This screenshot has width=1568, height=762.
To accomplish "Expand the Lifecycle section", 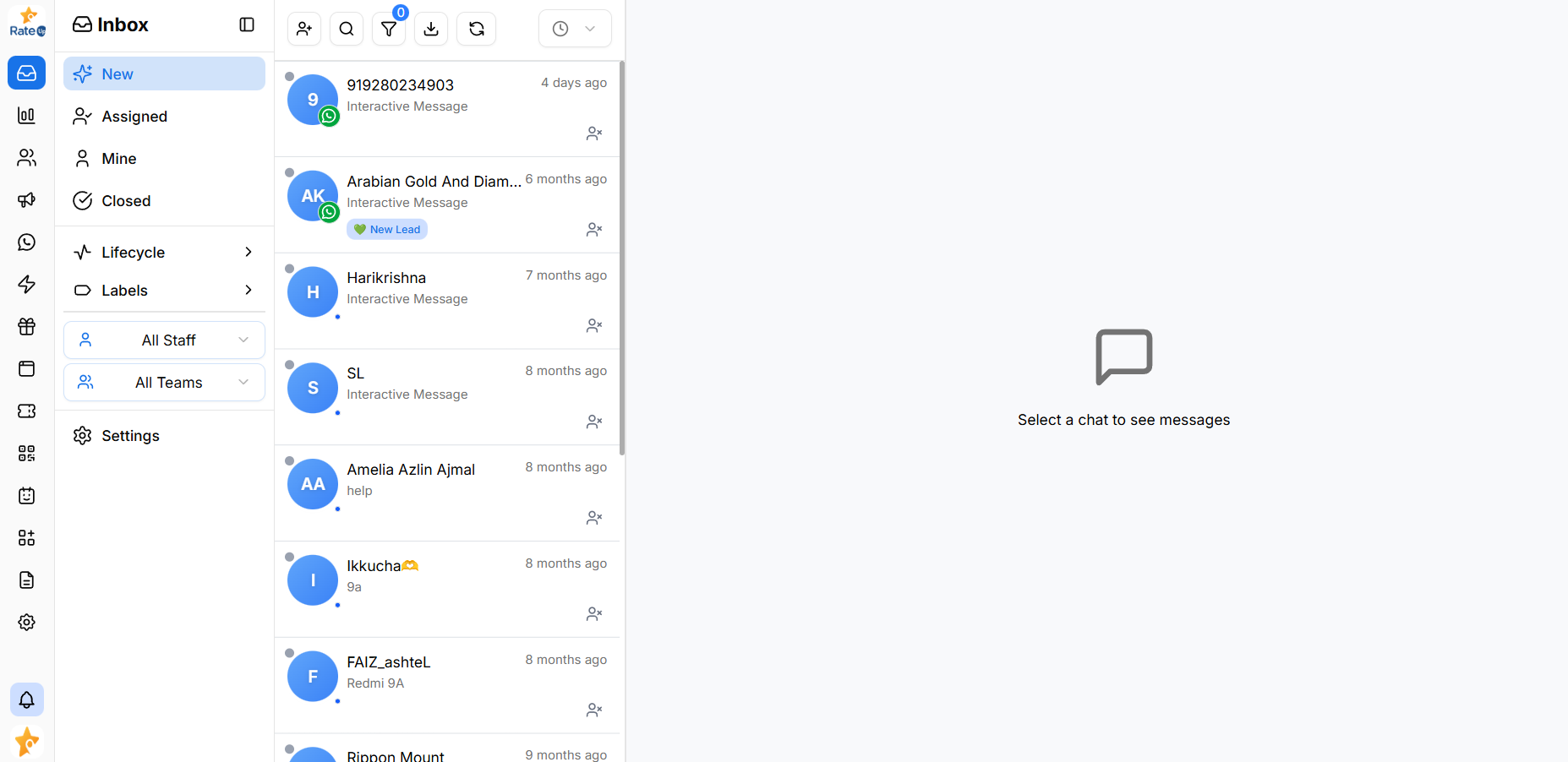I will click(x=164, y=253).
